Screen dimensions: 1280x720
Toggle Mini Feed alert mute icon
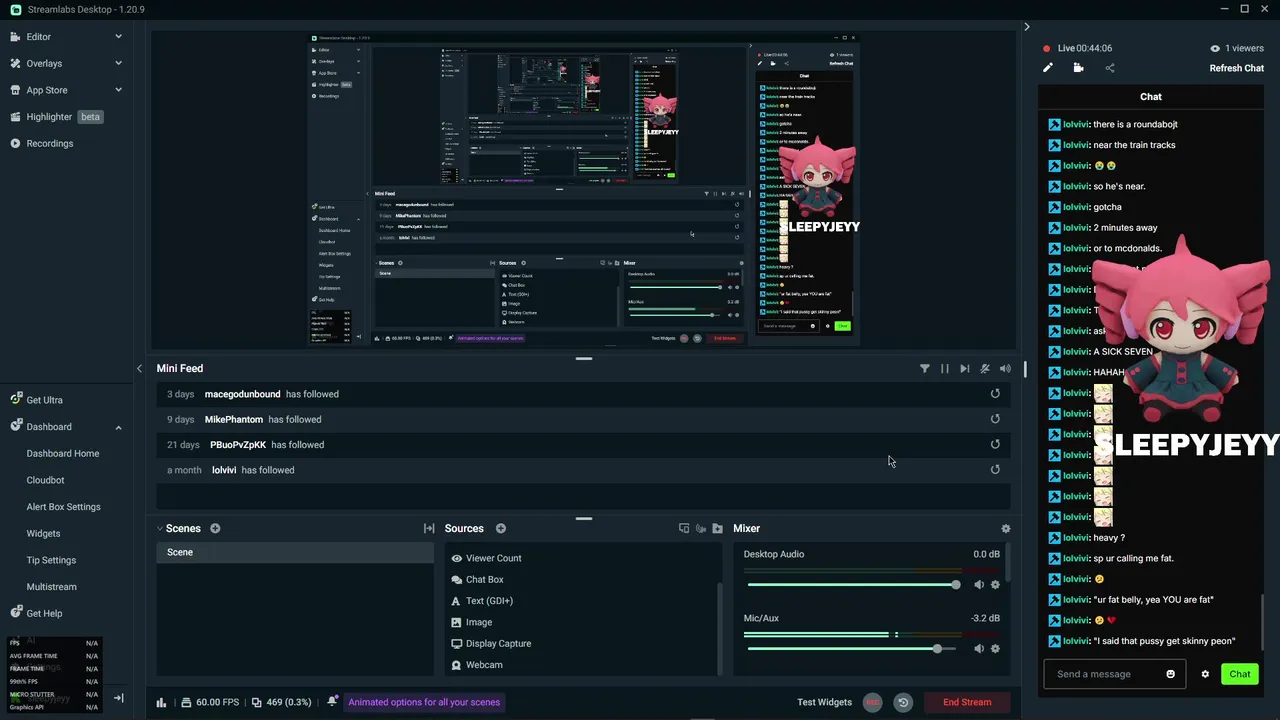[x=985, y=369]
